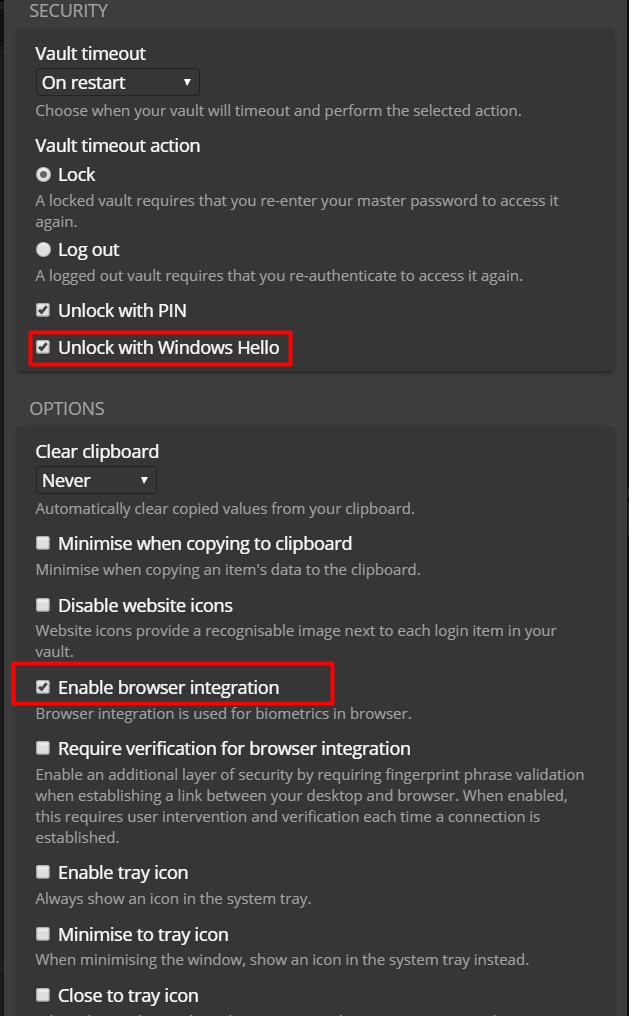The height and width of the screenshot is (1016, 629).
Task: Enable the tray icon option
Action: [x=43, y=872]
